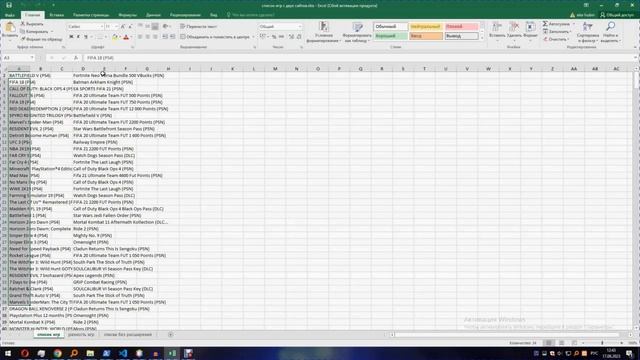Decrease indent icon
Image resolution: width=640 pixels, height=360 pixels.
click(165, 37)
